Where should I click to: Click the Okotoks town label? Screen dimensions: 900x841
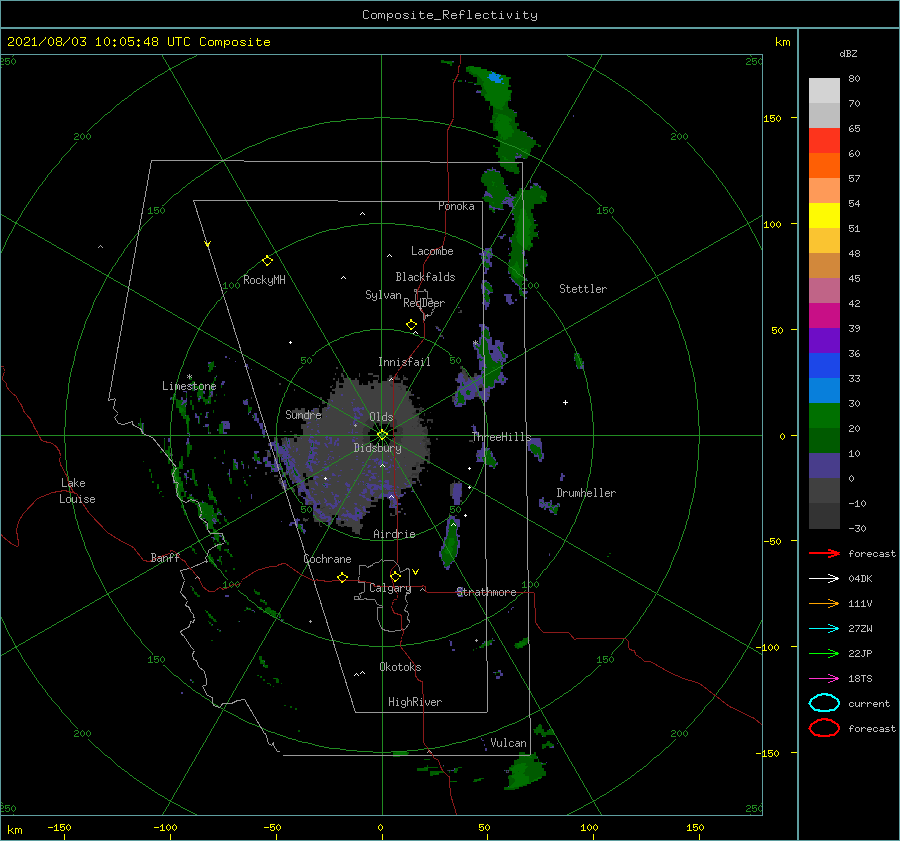pyautogui.click(x=400, y=667)
